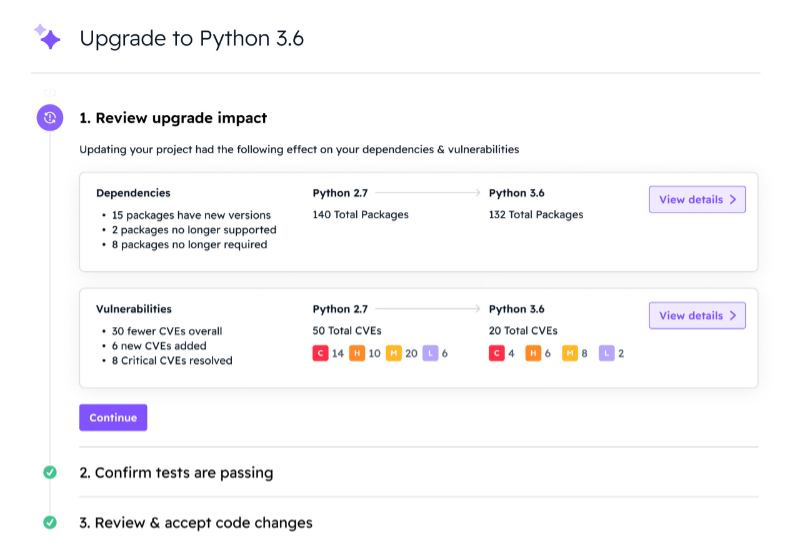This screenshot has width=800, height=559.
Task: Click Python 2.7 label in Dependencies card
Action: pos(340,193)
